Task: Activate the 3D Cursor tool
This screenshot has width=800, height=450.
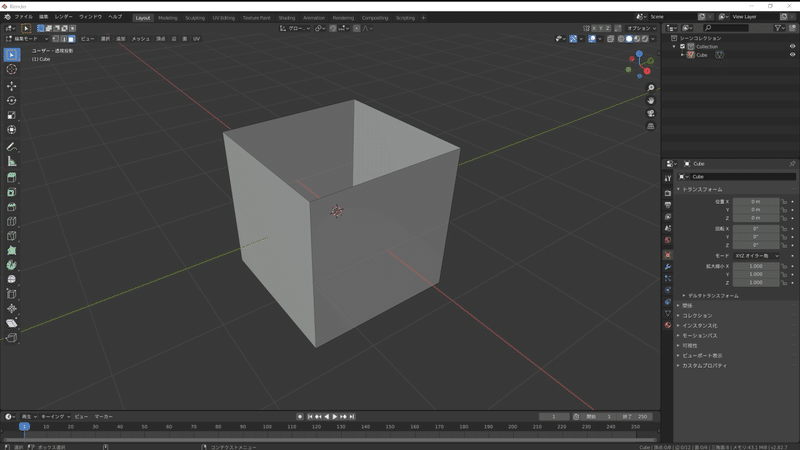Action: [x=12, y=69]
